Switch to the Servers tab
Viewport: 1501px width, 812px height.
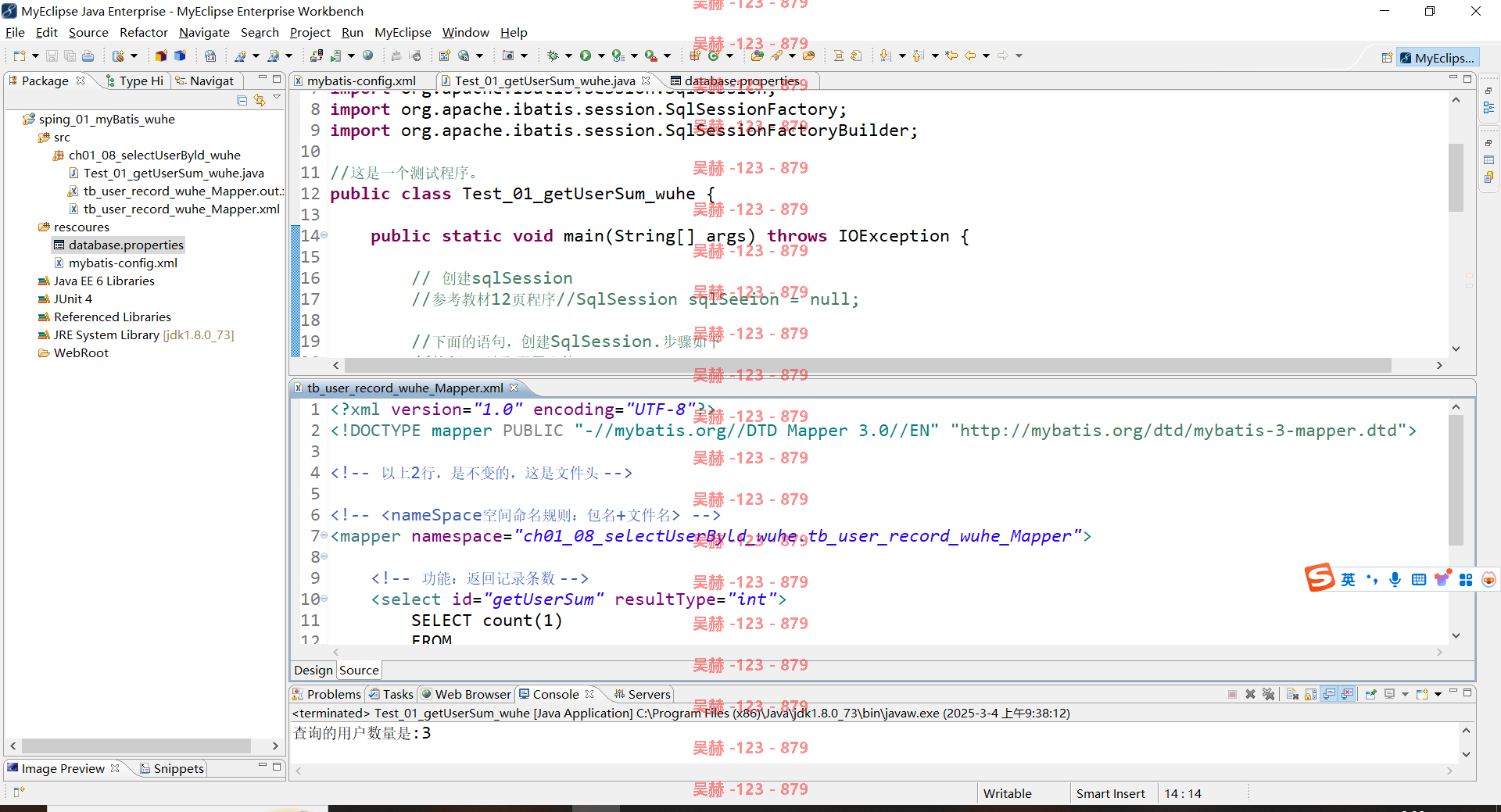tap(642, 694)
